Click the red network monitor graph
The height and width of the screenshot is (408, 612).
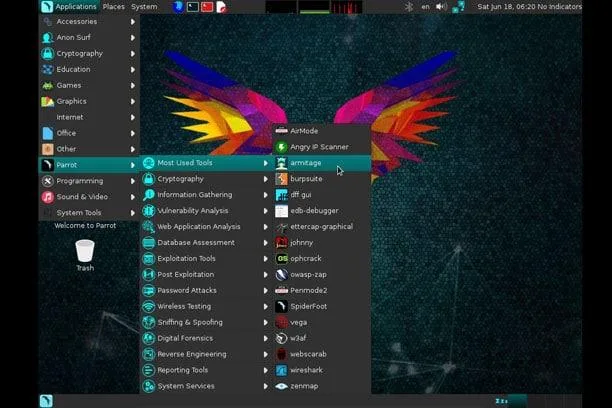[347, 7]
